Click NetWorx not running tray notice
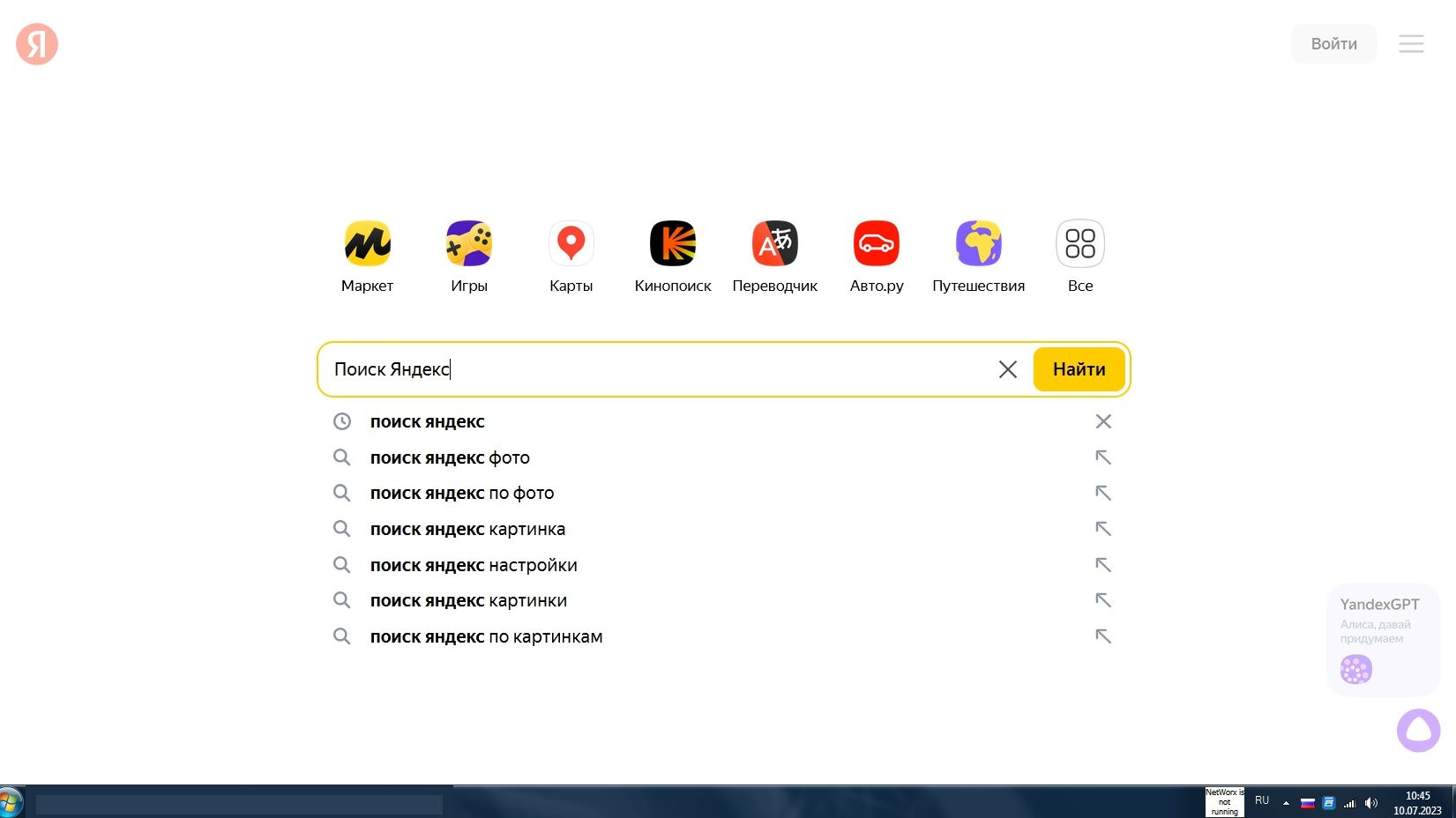This screenshot has width=1456, height=818. pos(1224,802)
